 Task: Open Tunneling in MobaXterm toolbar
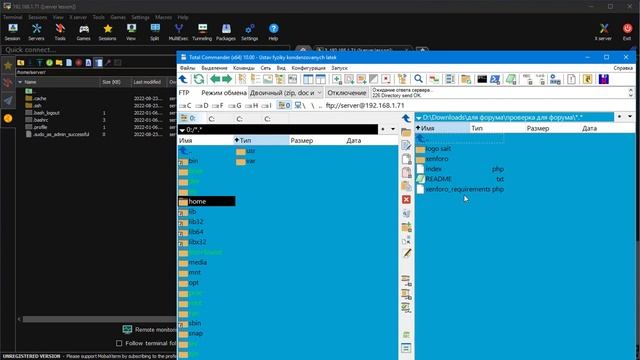click(x=202, y=32)
